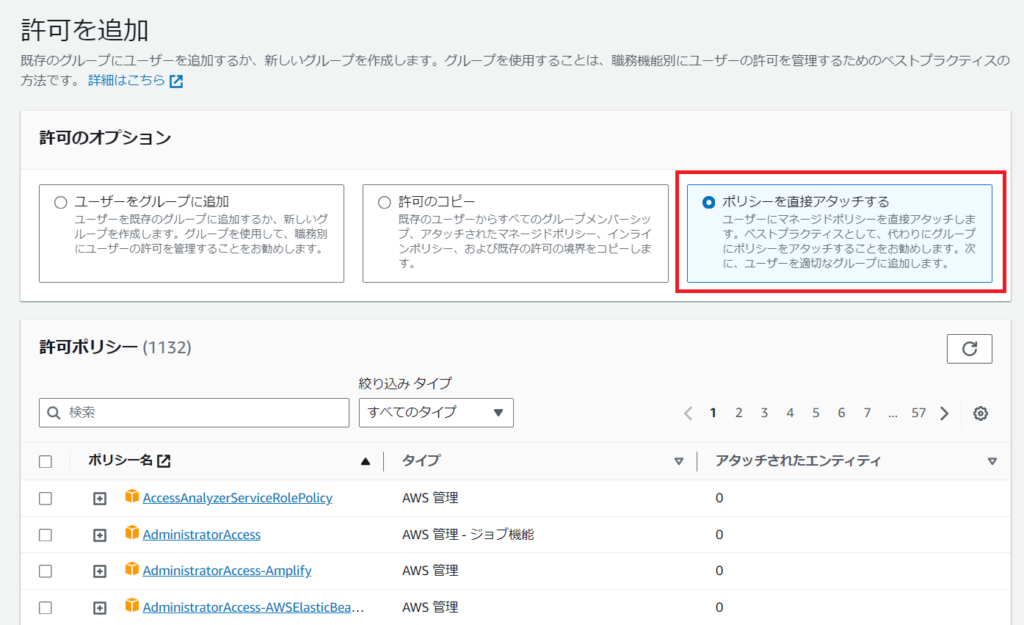Expand the AccessAnalyzerServiceRolePolicy row details
The height and width of the screenshot is (625, 1024).
[x=99, y=498]
